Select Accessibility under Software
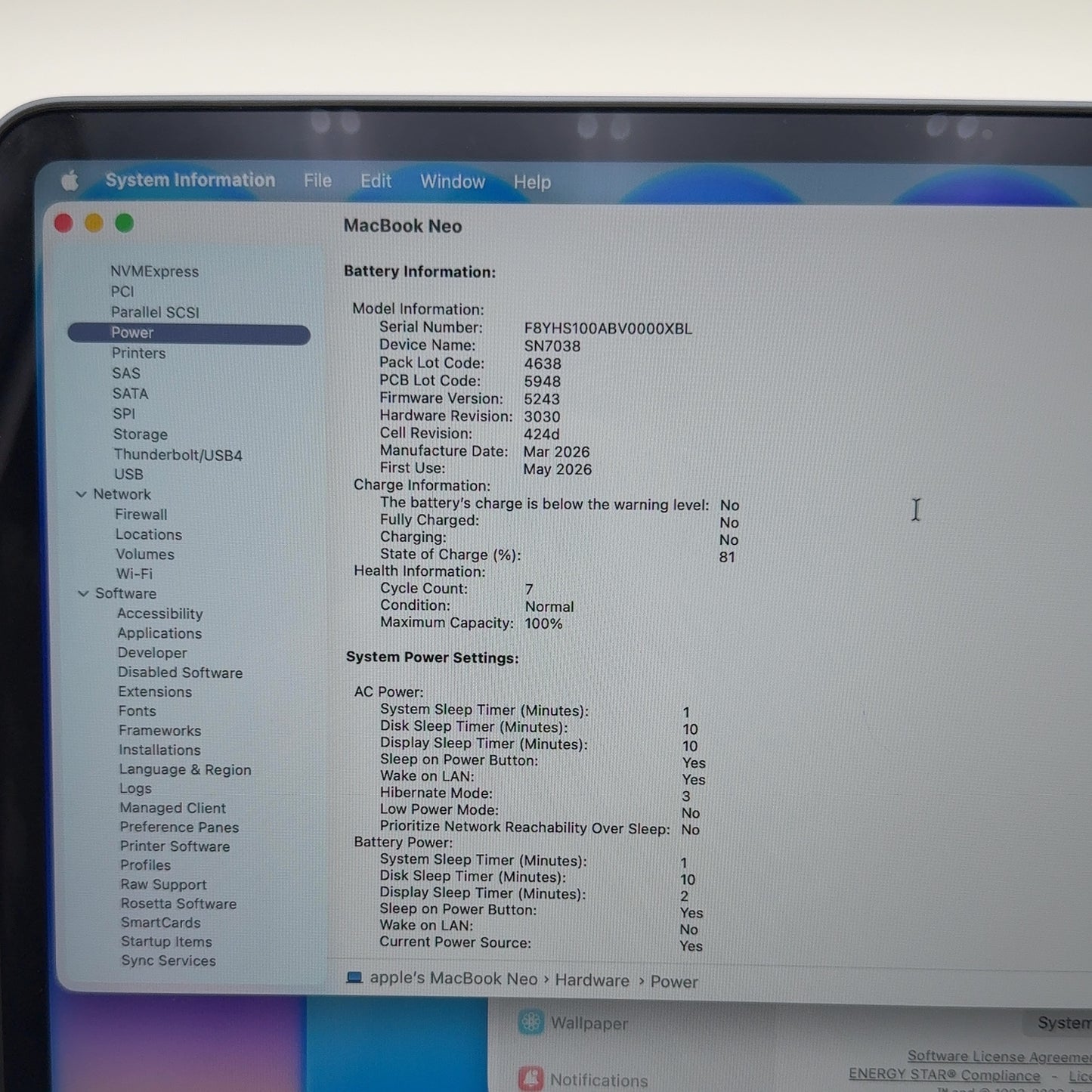 (x=160, y=614)
